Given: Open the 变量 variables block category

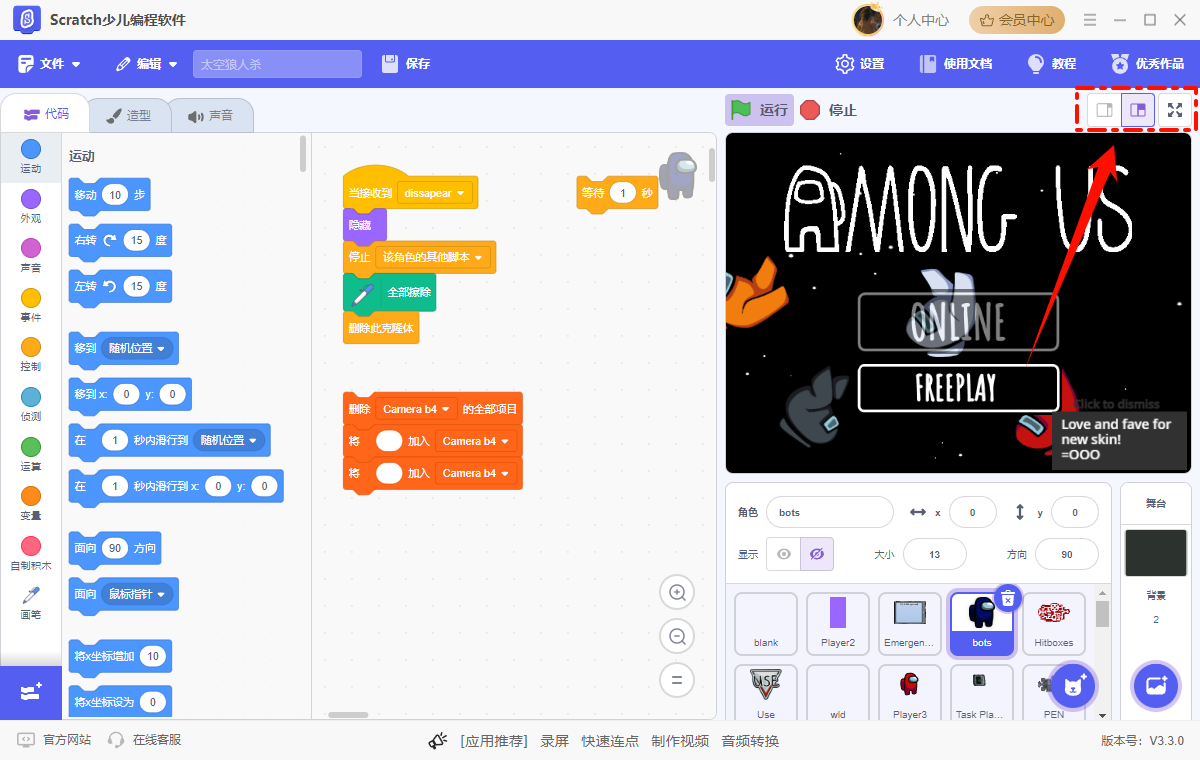Looking at the screenshot, I should [x=31, y=504].
